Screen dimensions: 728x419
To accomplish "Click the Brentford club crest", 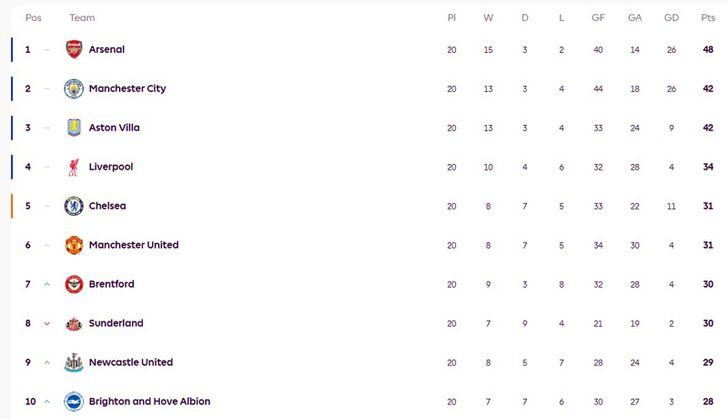I will coord(74,284).
